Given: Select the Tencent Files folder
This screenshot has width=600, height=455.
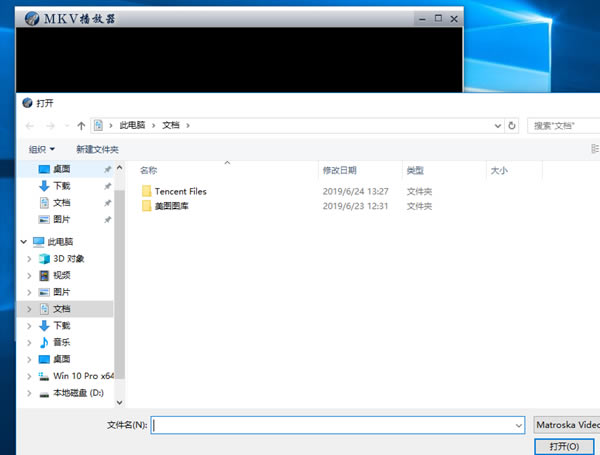Looking at the screenshot, I should (181, 191).
